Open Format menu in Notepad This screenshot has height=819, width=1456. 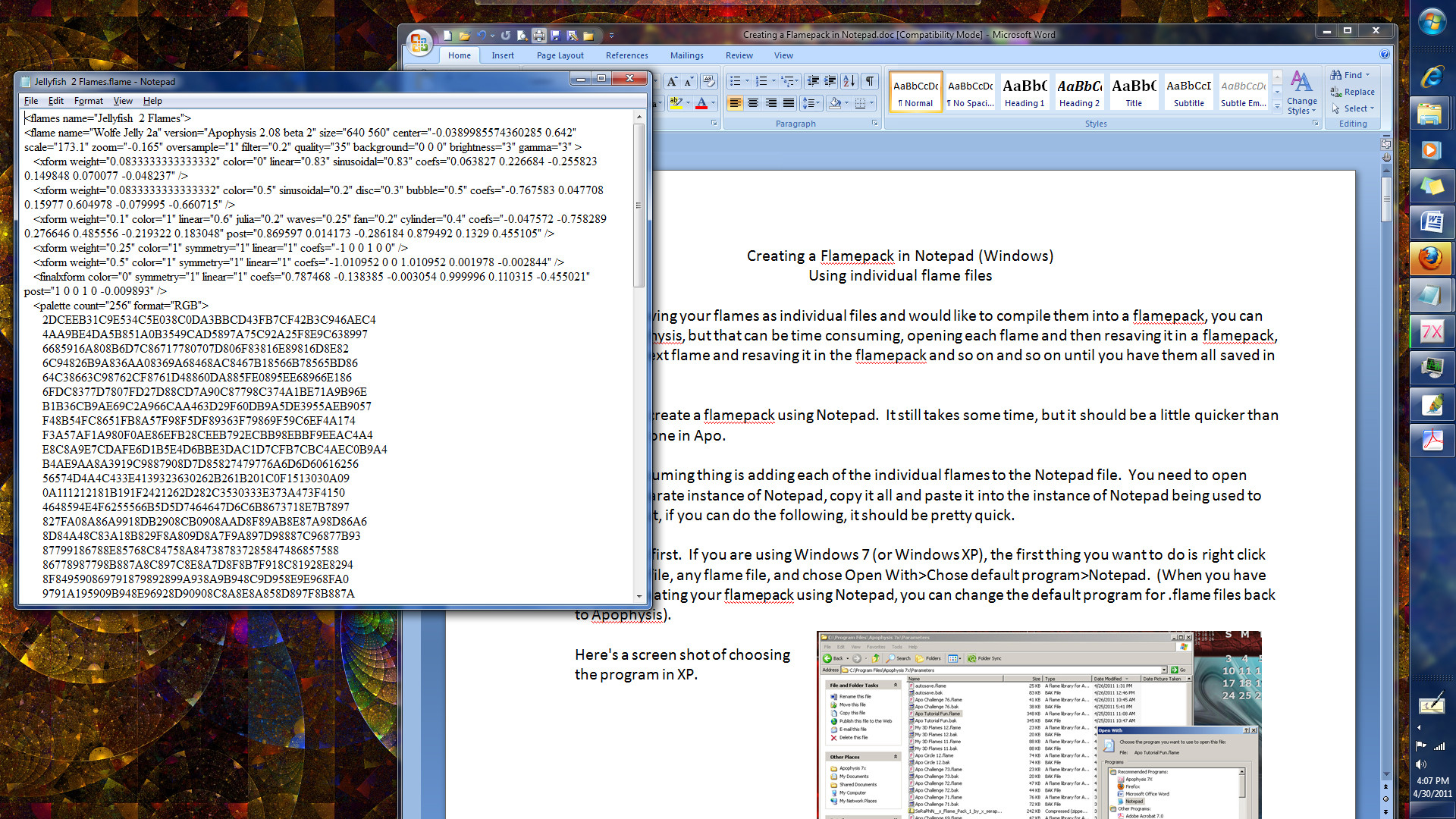click(x=89, y=101)
